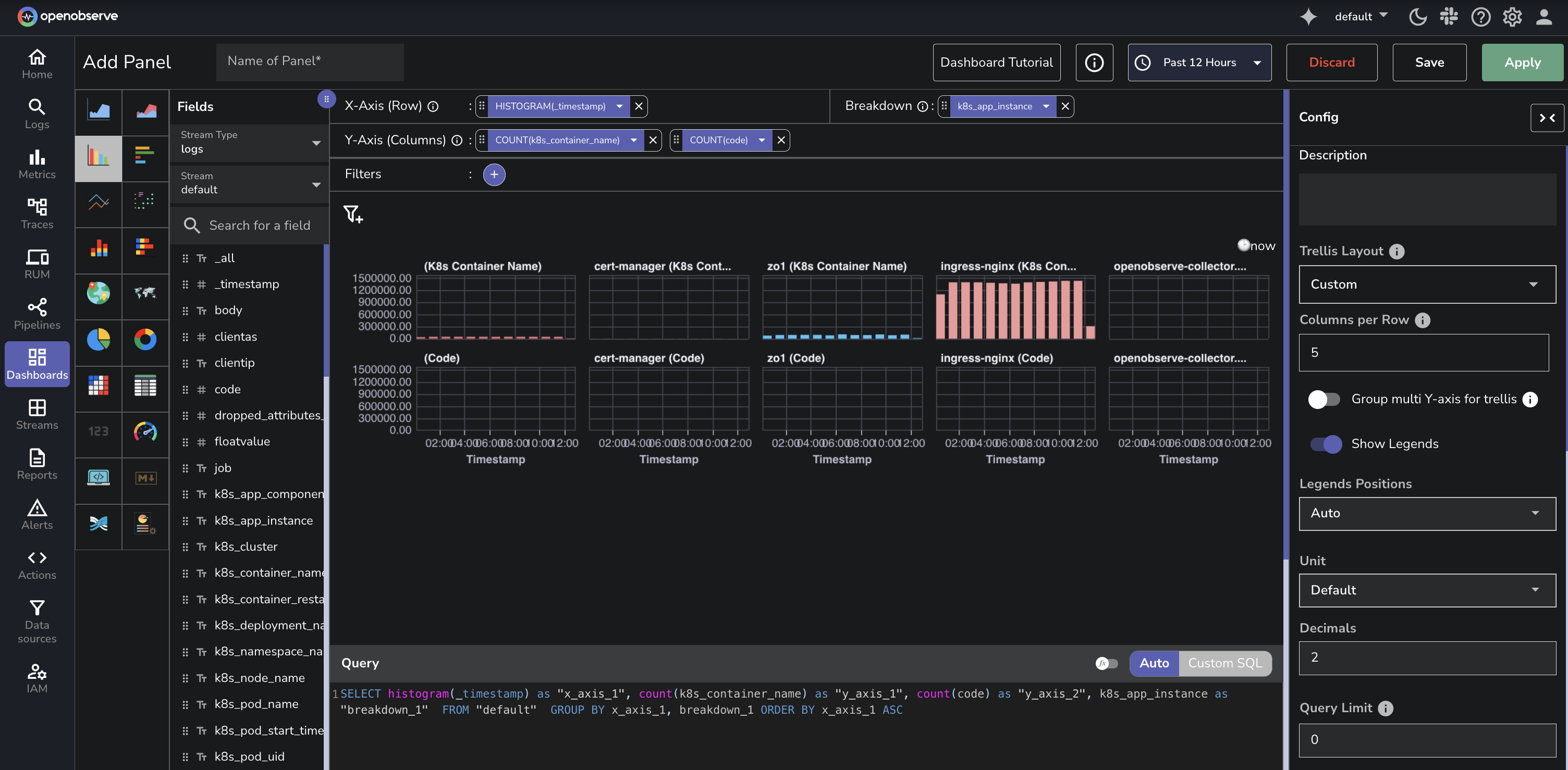Choose the scatter chart type icon

(x=145, y=201)
